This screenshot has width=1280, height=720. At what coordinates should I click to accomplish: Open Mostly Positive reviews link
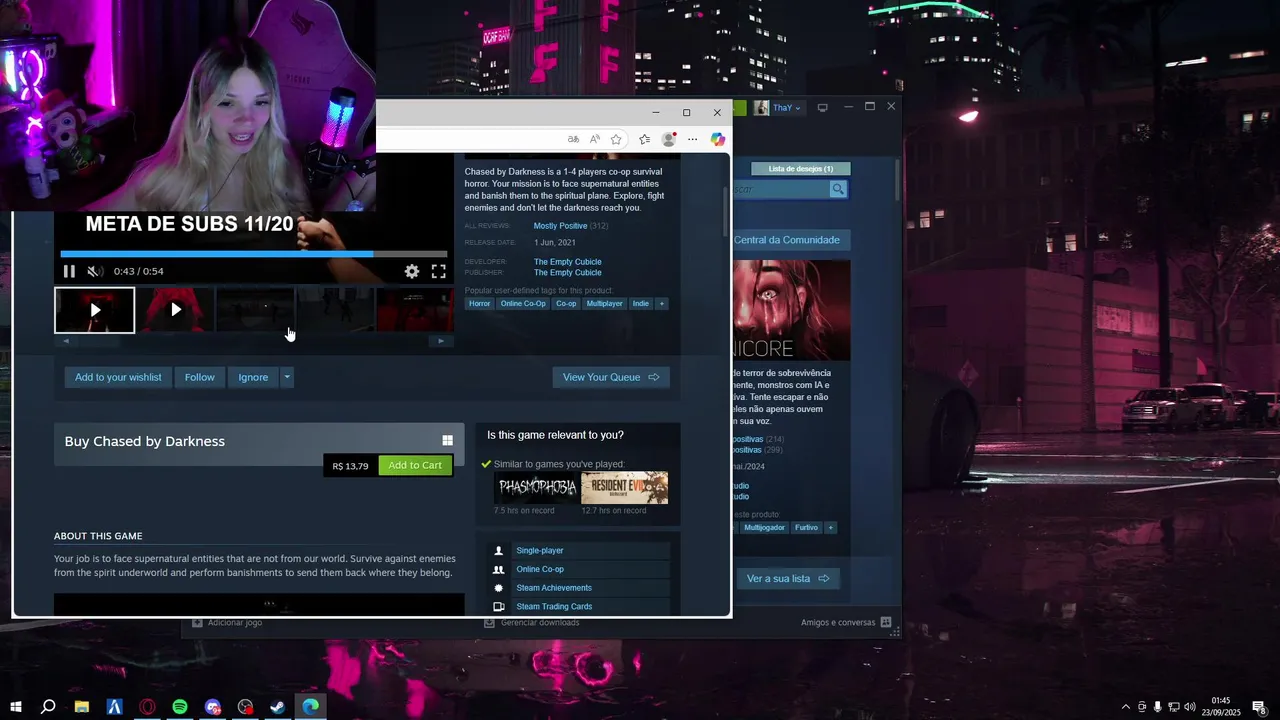560,226
